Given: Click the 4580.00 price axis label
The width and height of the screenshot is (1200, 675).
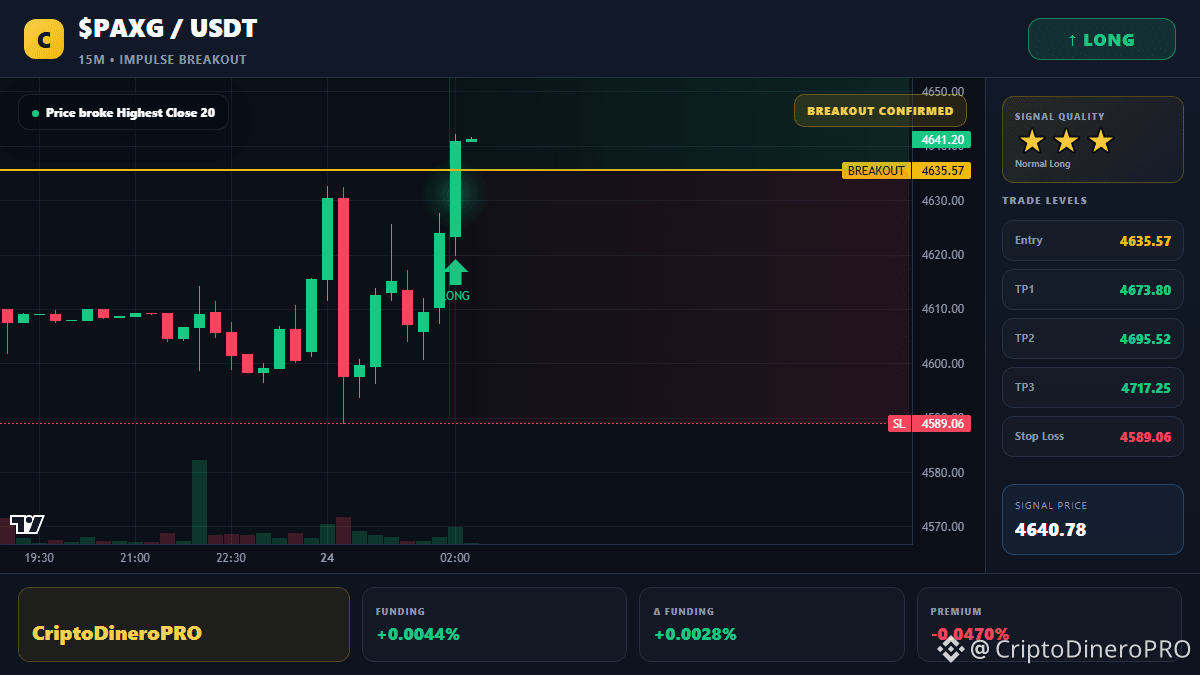Looking at the screenshot, I should (943, 472).
